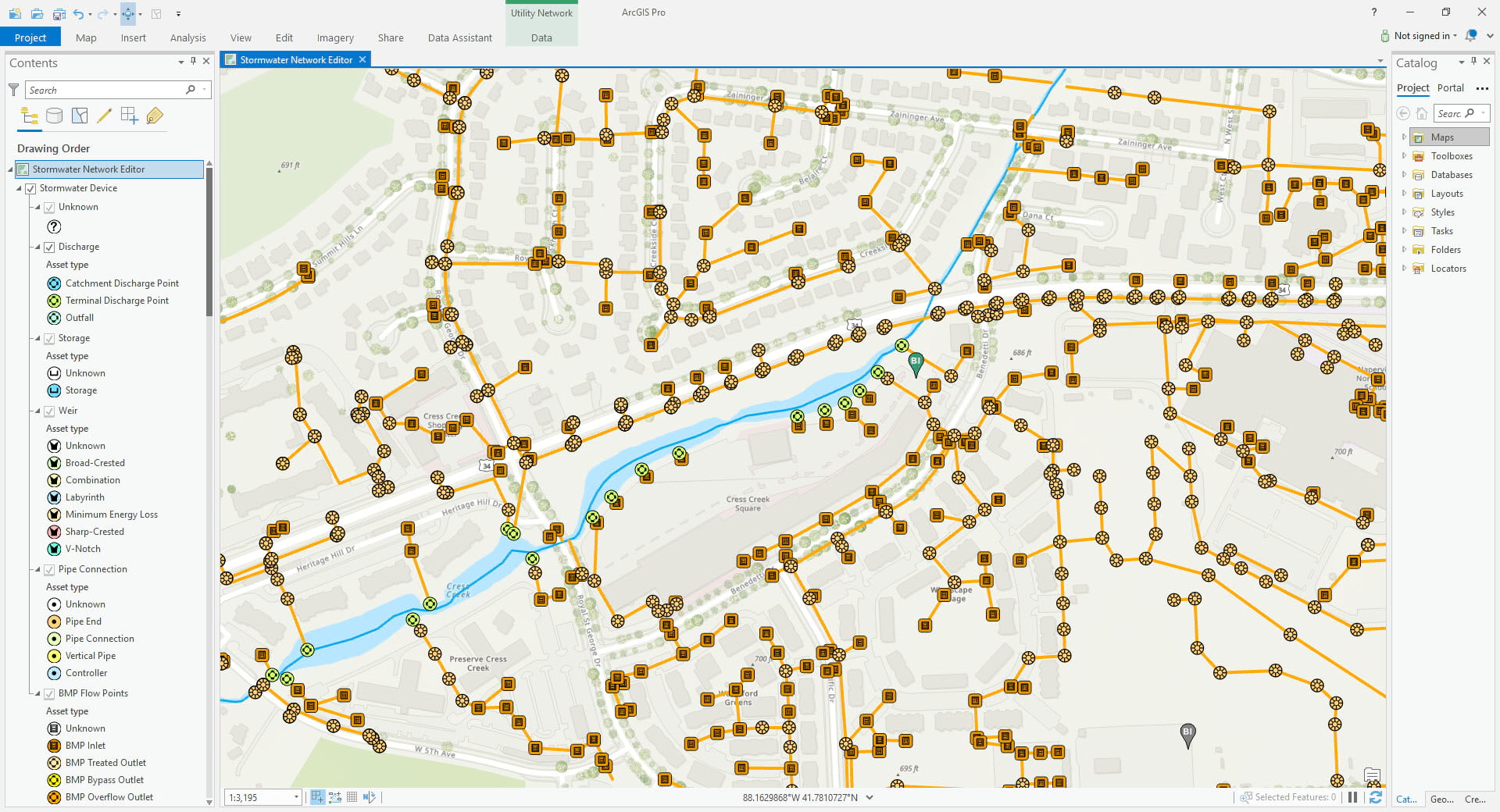Toggle the Weir layer checkbox
This screenshot has height=812, width=1500.
[x=49, y=411]
